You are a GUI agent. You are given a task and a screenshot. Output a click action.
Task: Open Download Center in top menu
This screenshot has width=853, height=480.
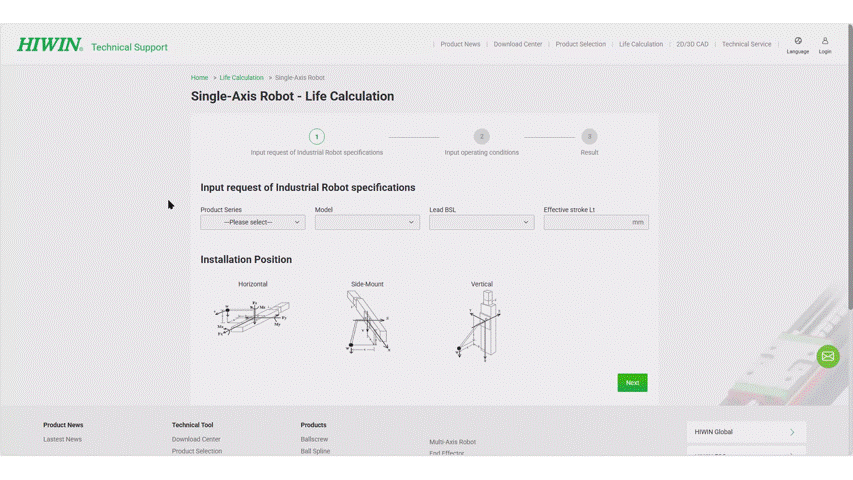[x=517, y=44]
